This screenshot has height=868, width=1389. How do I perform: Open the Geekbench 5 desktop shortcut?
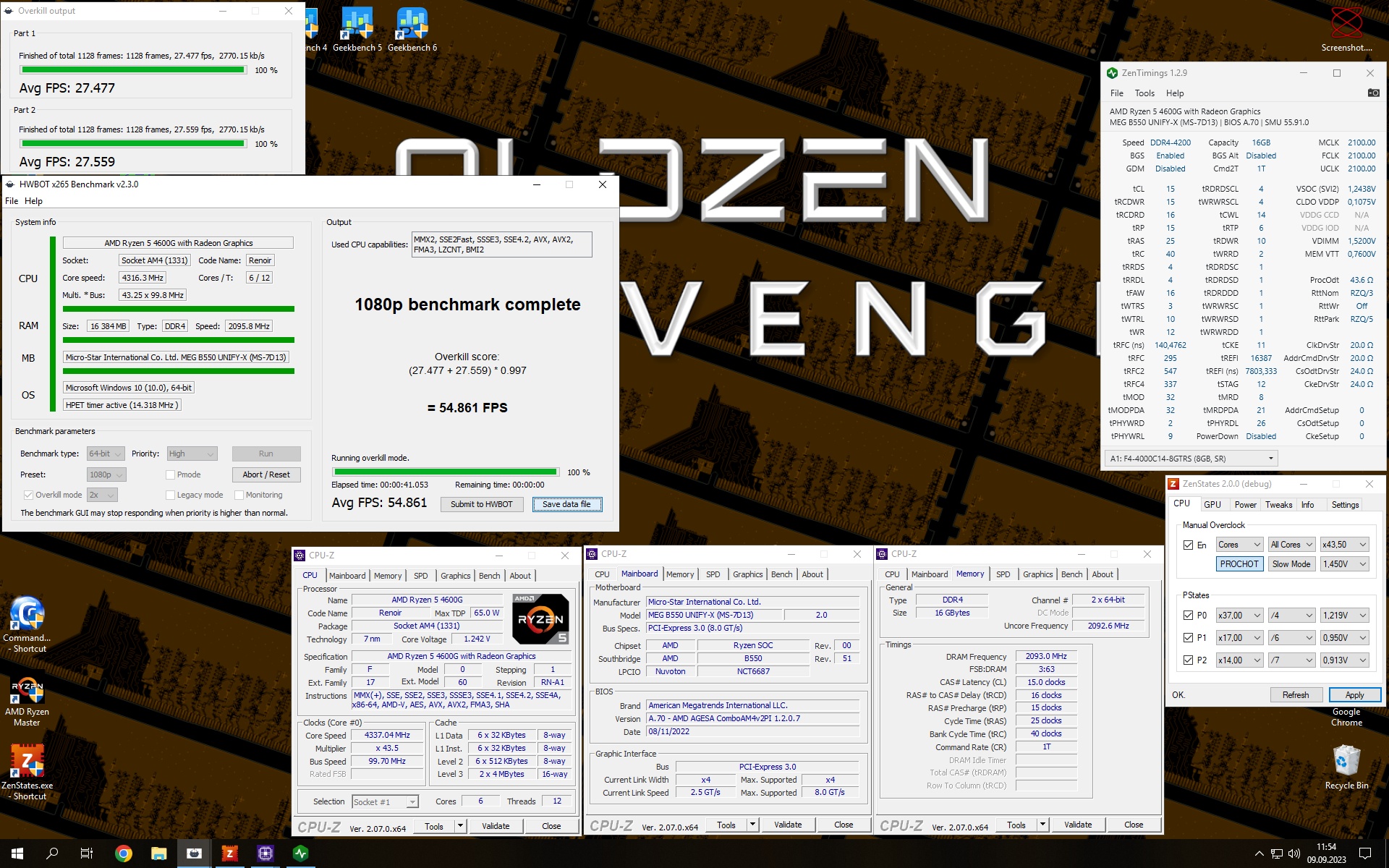357,30
